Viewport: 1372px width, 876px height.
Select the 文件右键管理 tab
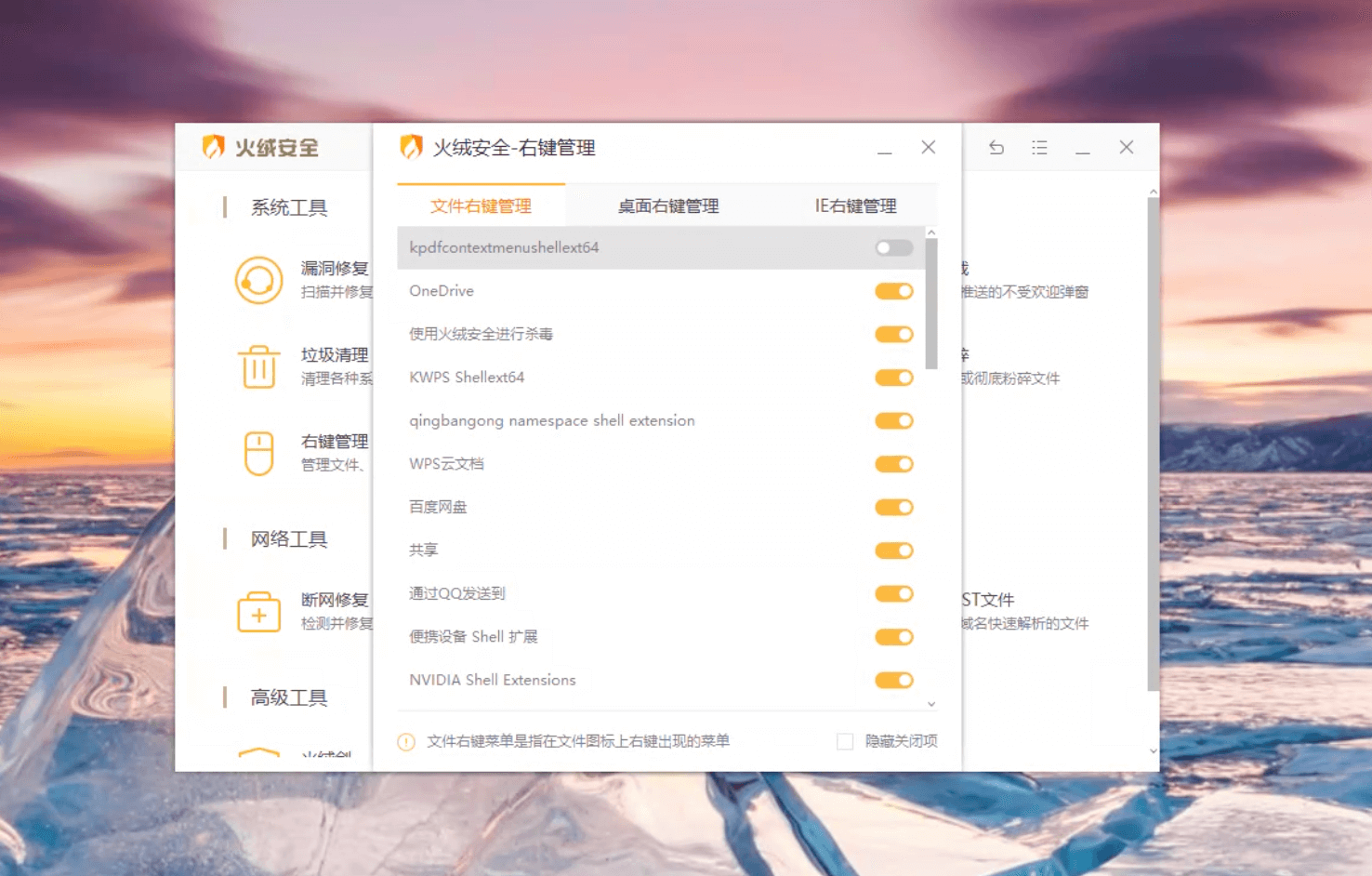pyautogui.click(x=481, y=206)
